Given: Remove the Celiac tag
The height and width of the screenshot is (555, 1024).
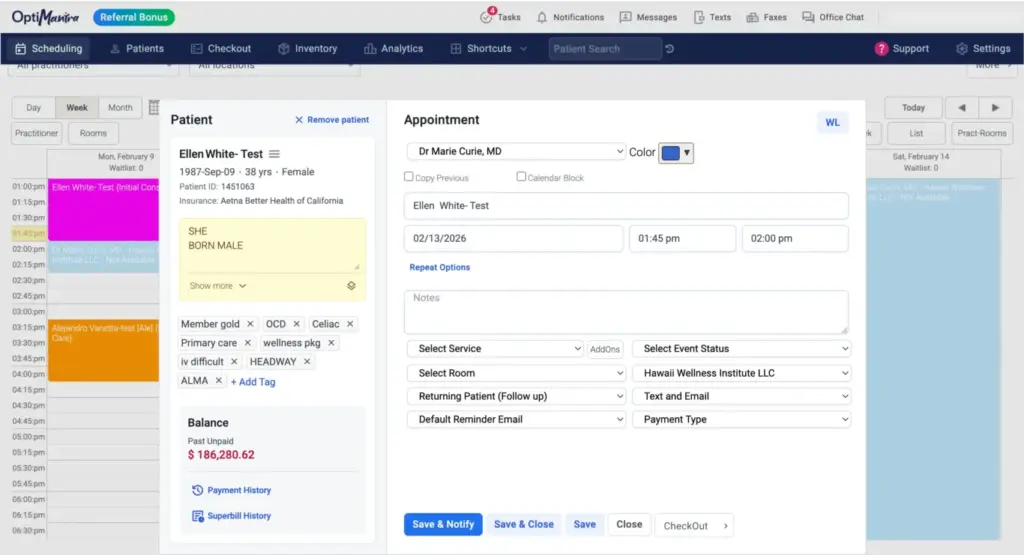Looking at the screenshot, I should [x=350, y=324].
